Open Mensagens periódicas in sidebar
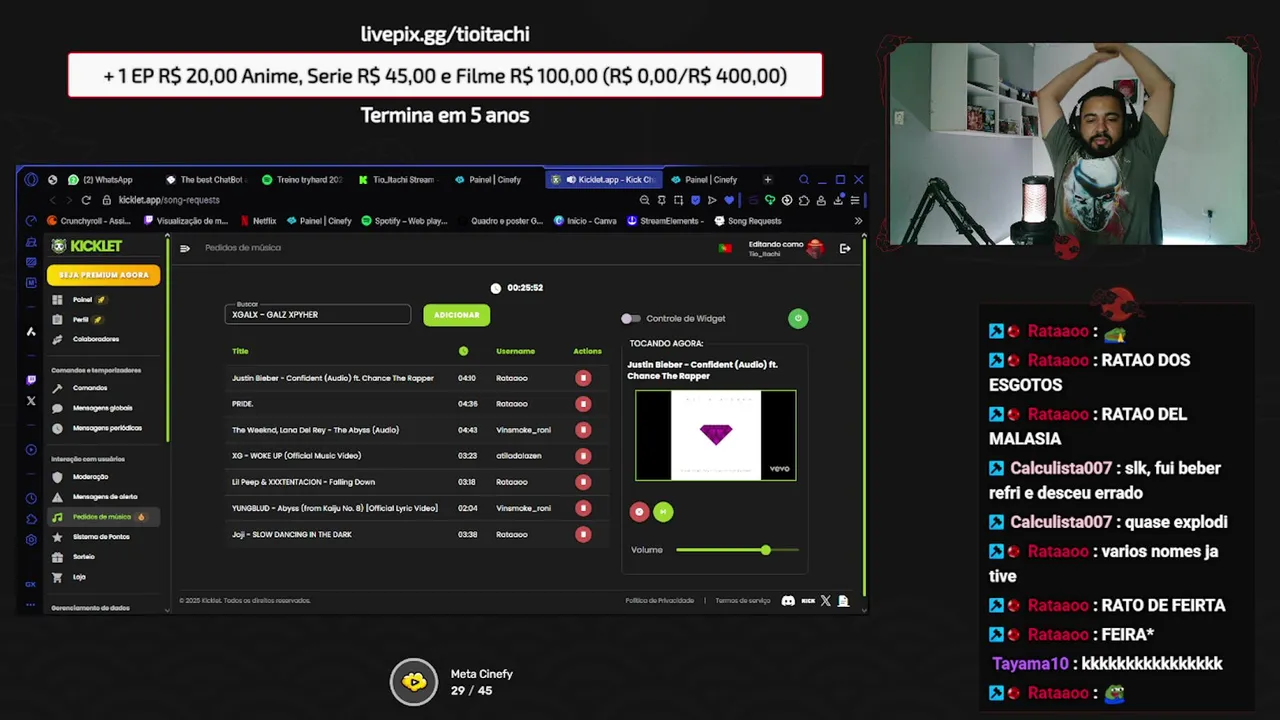 pos(106,428)
